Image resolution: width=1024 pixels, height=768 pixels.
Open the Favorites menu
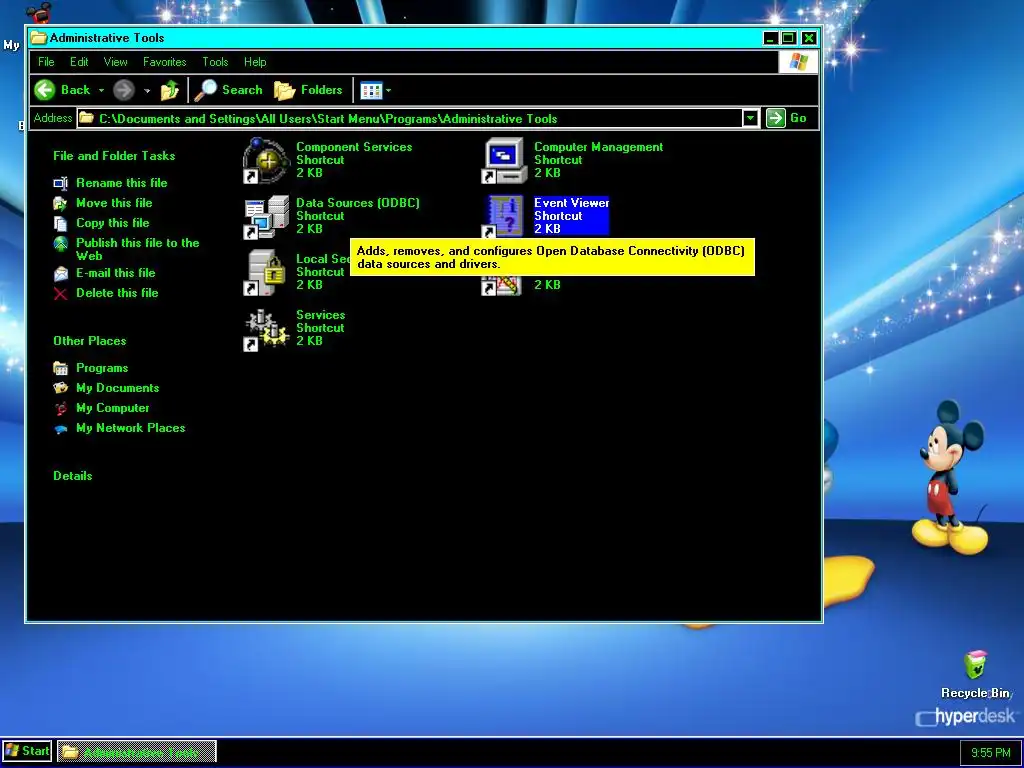[x=165, y=62]
